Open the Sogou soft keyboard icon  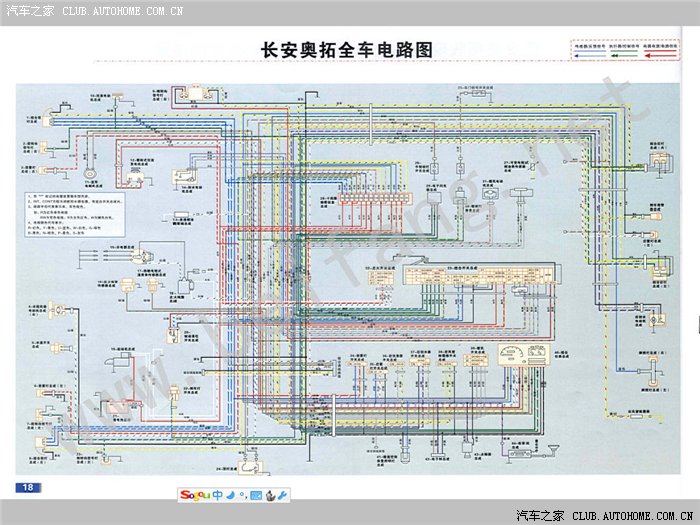[256, 495]
